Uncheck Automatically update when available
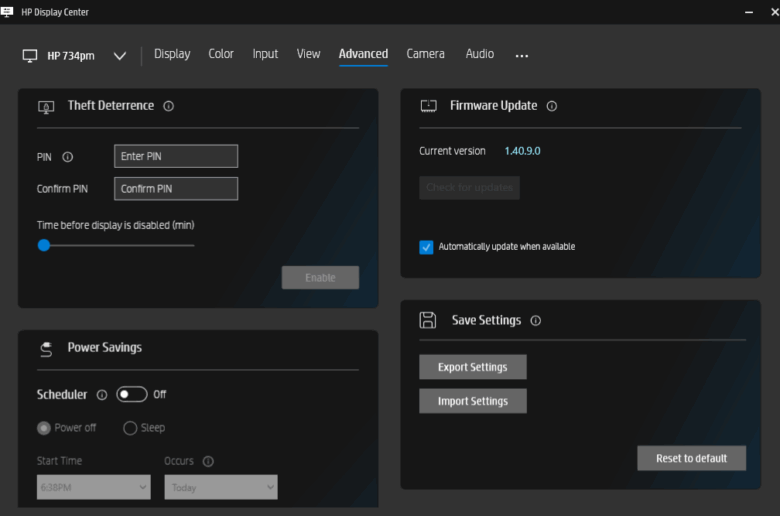 [x=426, y=247]
